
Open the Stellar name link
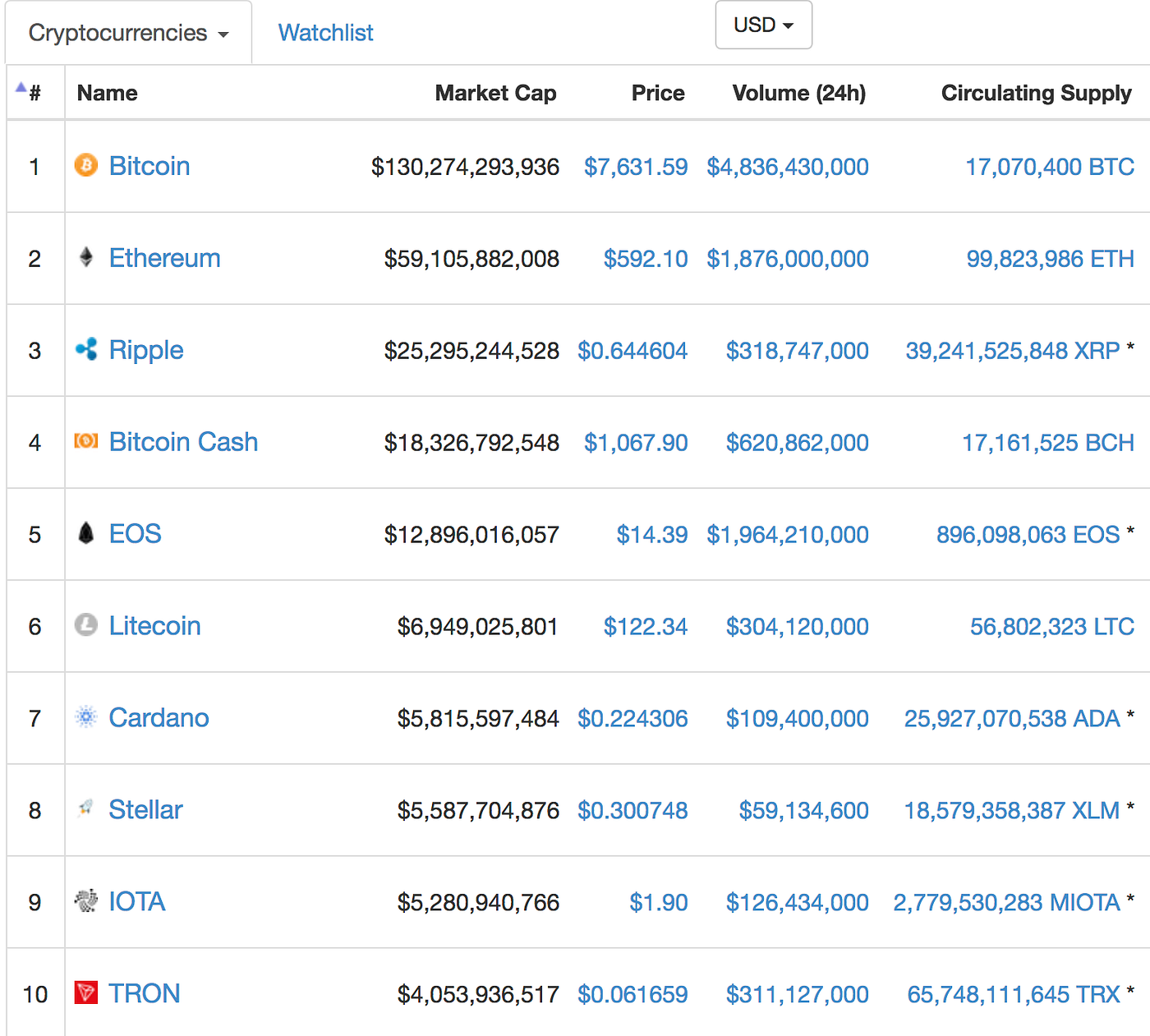click(x=146, y=810)
